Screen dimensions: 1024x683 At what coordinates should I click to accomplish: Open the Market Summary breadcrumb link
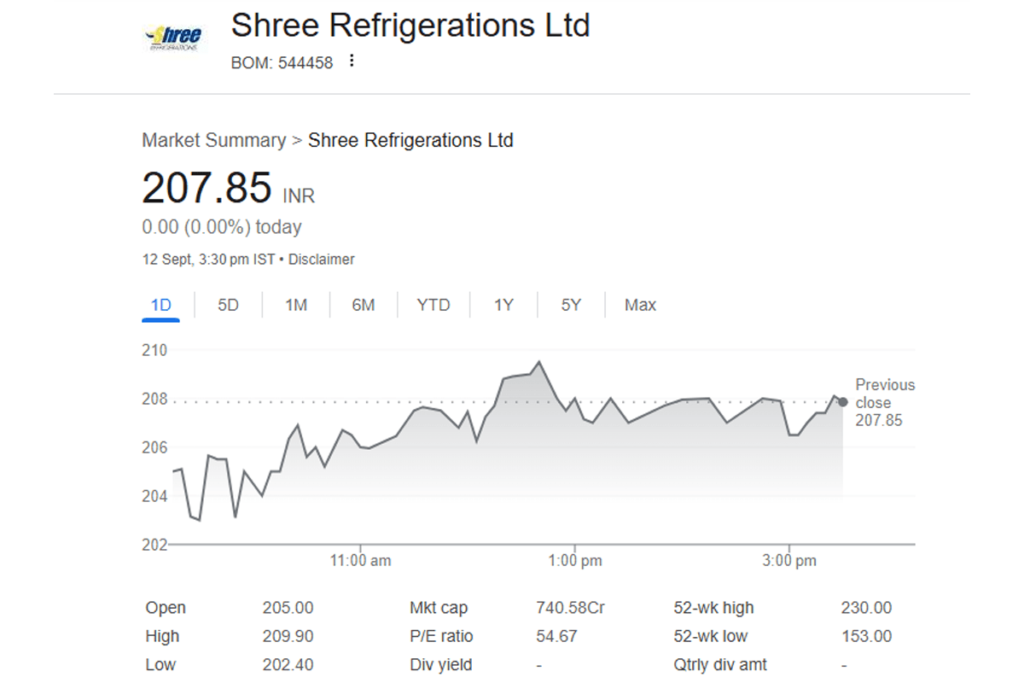pyautogui.click(x=213, y=140)
